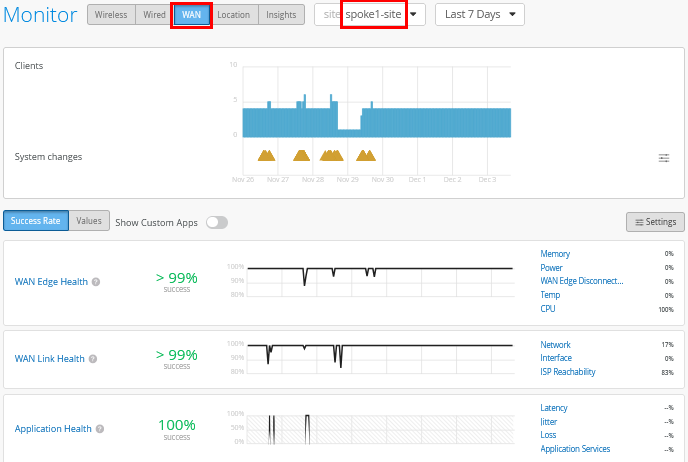Open the Last 7 Days time range dropdown
The height and width of the screenshot is (462, 688).
click(x=480, y=14)
